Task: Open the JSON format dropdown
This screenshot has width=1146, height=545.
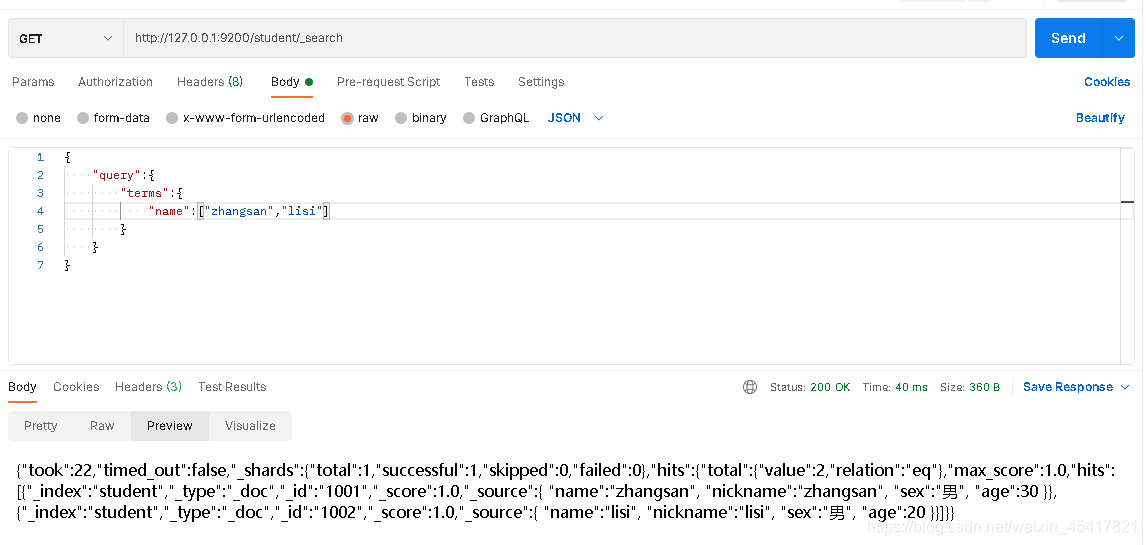Action: (576, 118)
